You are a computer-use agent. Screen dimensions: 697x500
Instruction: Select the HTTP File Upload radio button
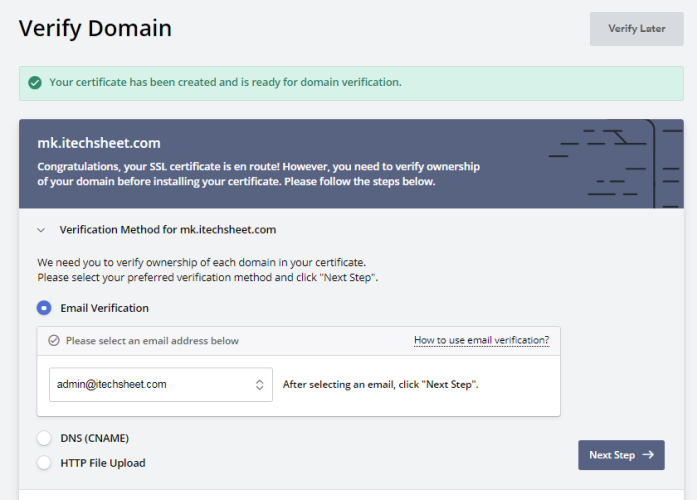coord(44,463)
